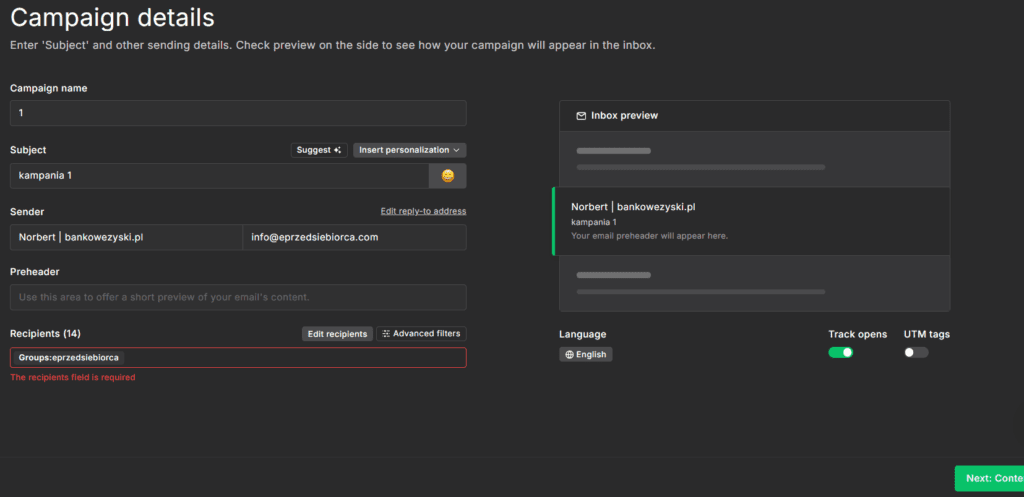Open Advanced filters for recipients

[x=421, y=334]
